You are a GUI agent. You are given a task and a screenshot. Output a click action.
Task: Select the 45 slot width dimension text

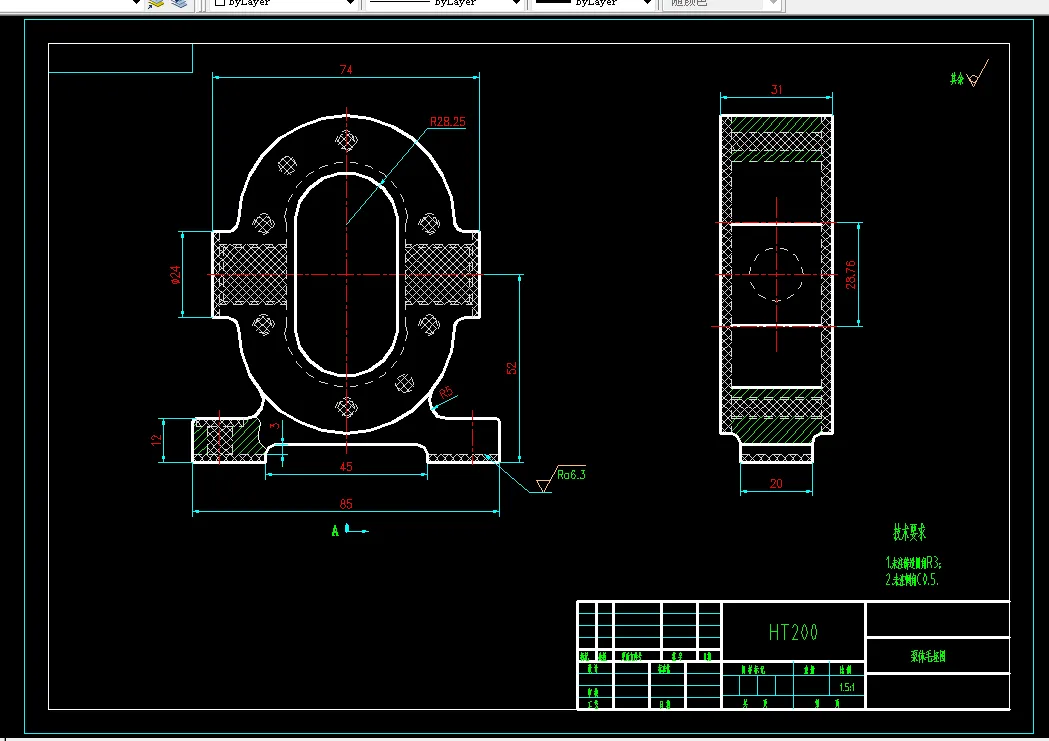pyautogui.click(x=346, y=467)
